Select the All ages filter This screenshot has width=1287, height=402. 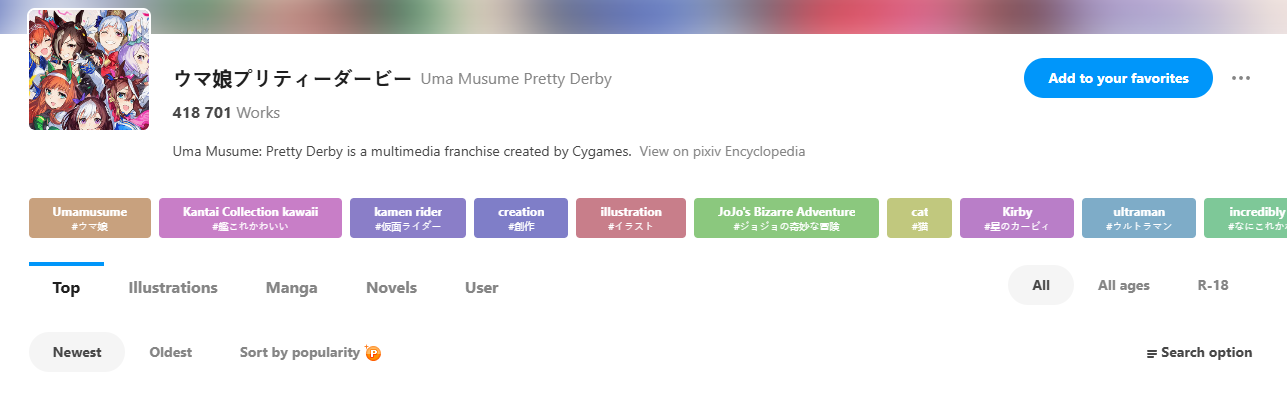point(1123,286)
